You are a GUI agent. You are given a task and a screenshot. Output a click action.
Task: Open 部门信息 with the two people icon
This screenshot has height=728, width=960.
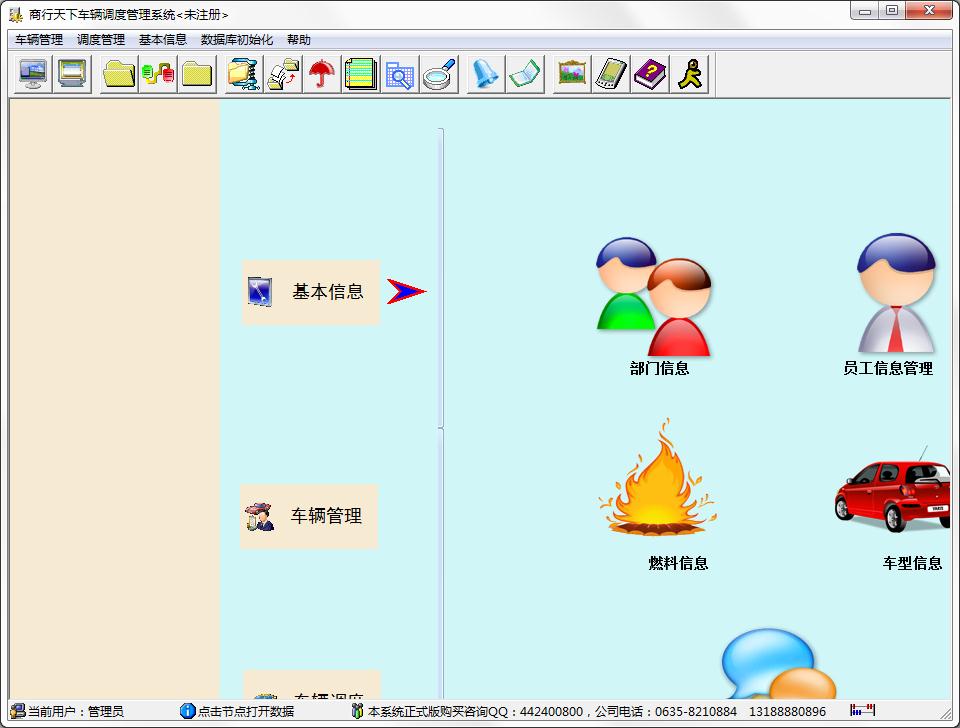click(x=653, y=296)
